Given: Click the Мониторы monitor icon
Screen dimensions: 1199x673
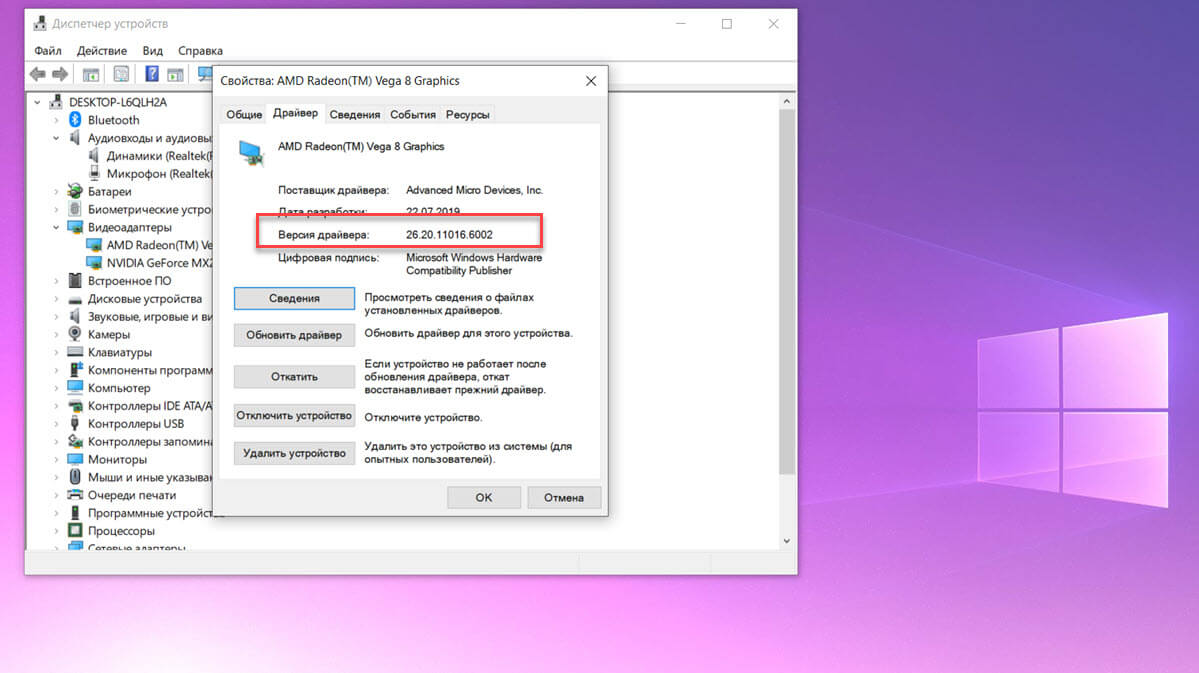Looking at the screenshot, I should [75, 459].
